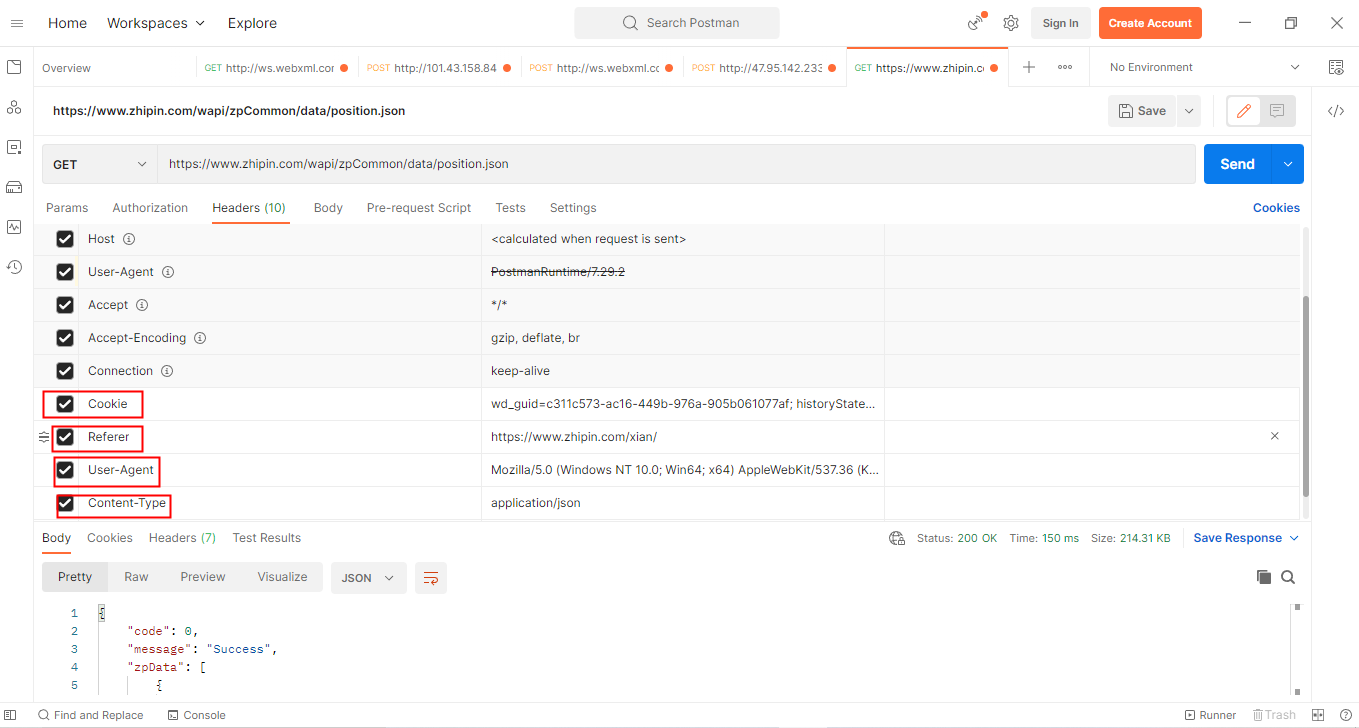1359x728 pixels.
Task: Copy the response body
Action: tap(1264, 577)
